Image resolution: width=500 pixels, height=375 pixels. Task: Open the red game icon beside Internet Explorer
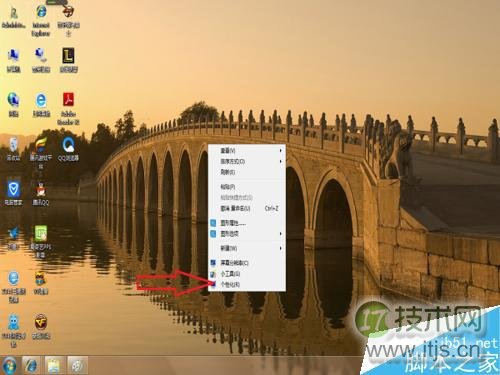click(x=68, y=20)
